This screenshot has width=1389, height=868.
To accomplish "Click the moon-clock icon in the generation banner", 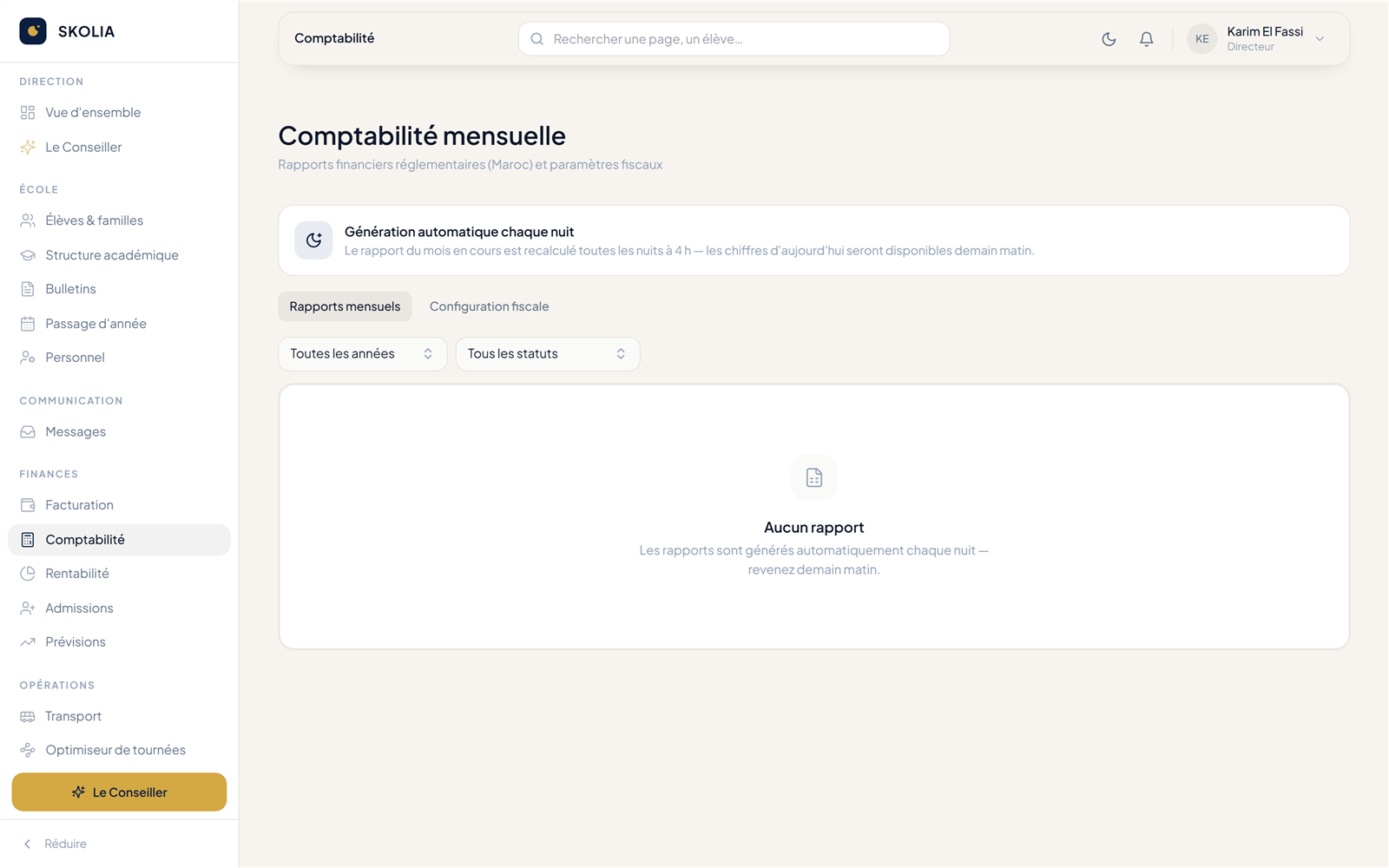I will 313,240.
